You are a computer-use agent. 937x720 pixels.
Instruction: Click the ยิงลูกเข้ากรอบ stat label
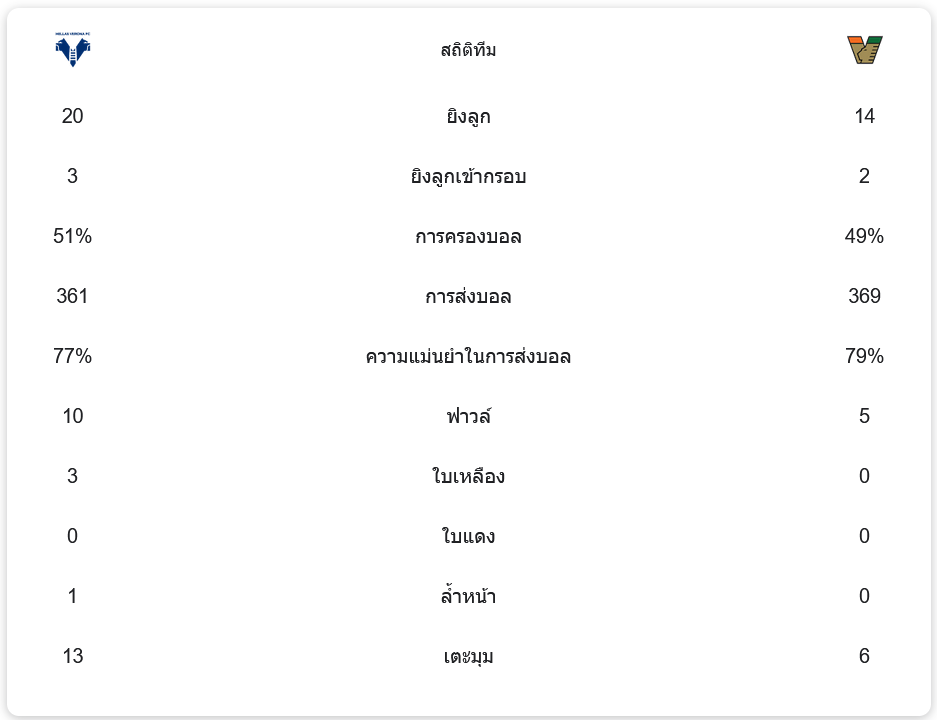point(468,177)
